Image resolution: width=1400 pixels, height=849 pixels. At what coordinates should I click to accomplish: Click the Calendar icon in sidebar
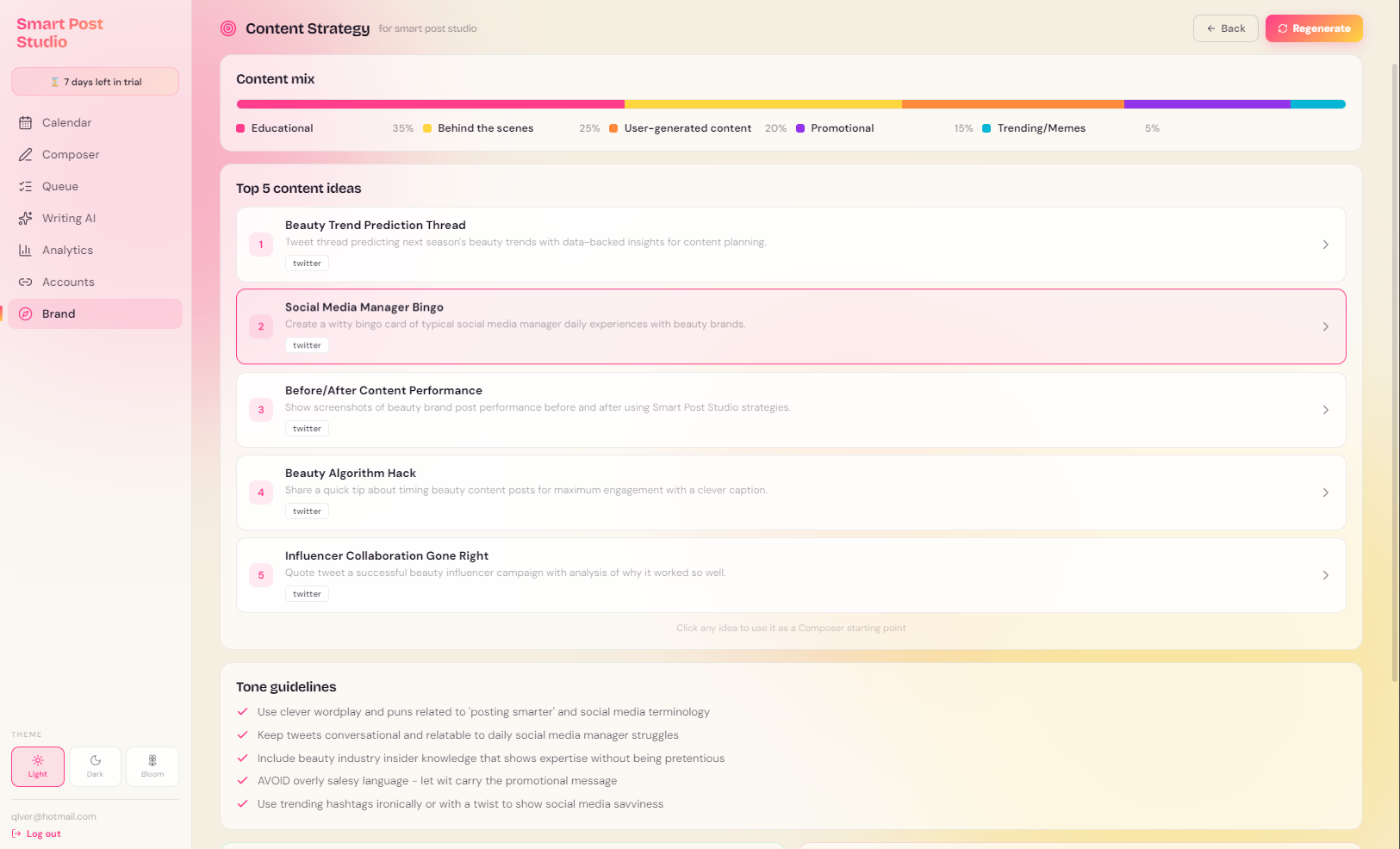pyautogui.click(x=26, y=123)
